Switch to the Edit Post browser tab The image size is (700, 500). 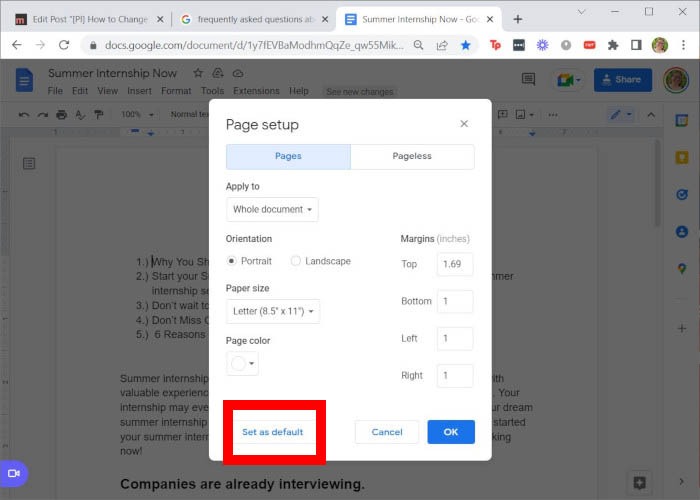pyautogui.click(x=89, y=20)
